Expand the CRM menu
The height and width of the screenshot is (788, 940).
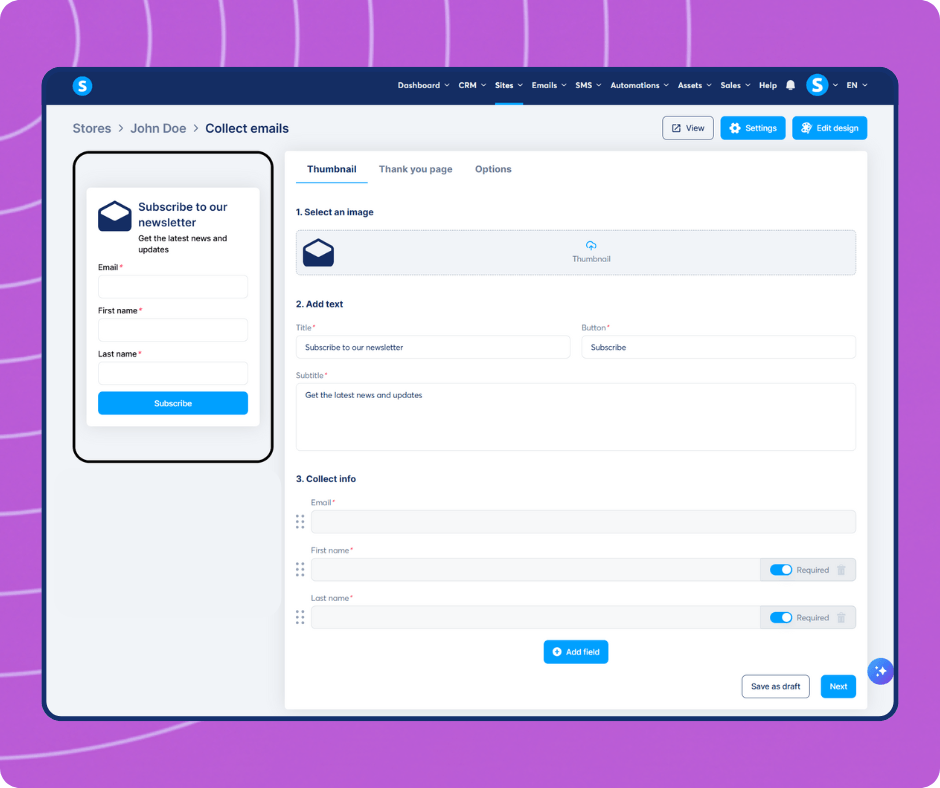pyautogui.click(x=472, y=85)
